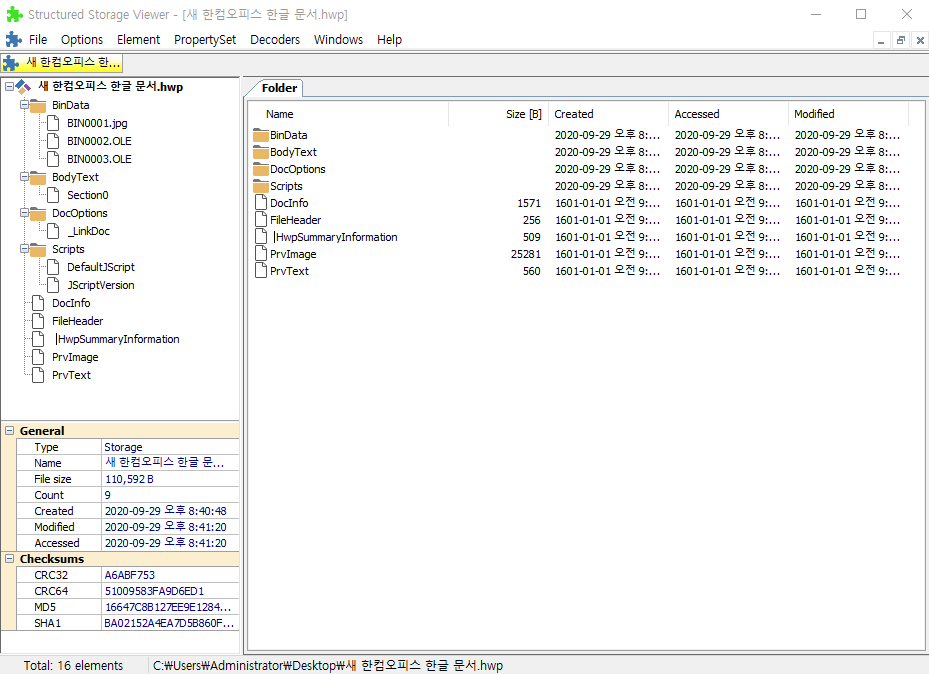Click the PrvImage stream icon in tree
Image resolution: width=929 pixels, height=674 pixels.
[38, 357]
